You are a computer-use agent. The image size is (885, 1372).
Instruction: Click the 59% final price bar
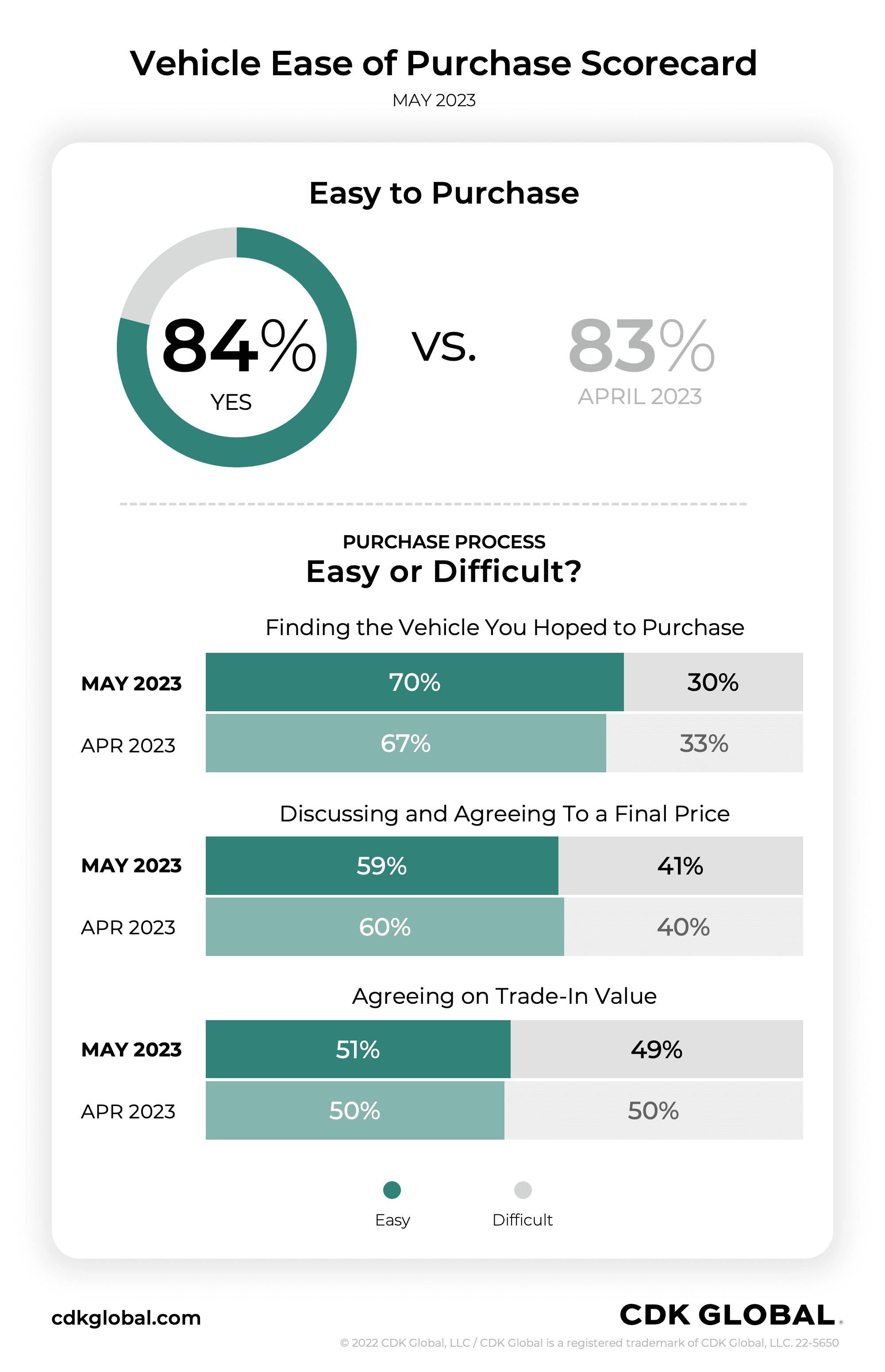pyautogui.click(x=381, y=866)
